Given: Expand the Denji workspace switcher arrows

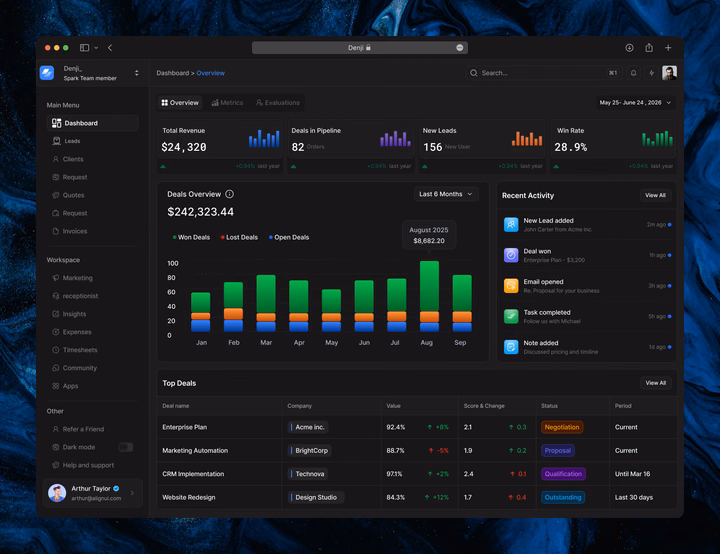Looking at the screenshot, I should (x=136, y=73).
